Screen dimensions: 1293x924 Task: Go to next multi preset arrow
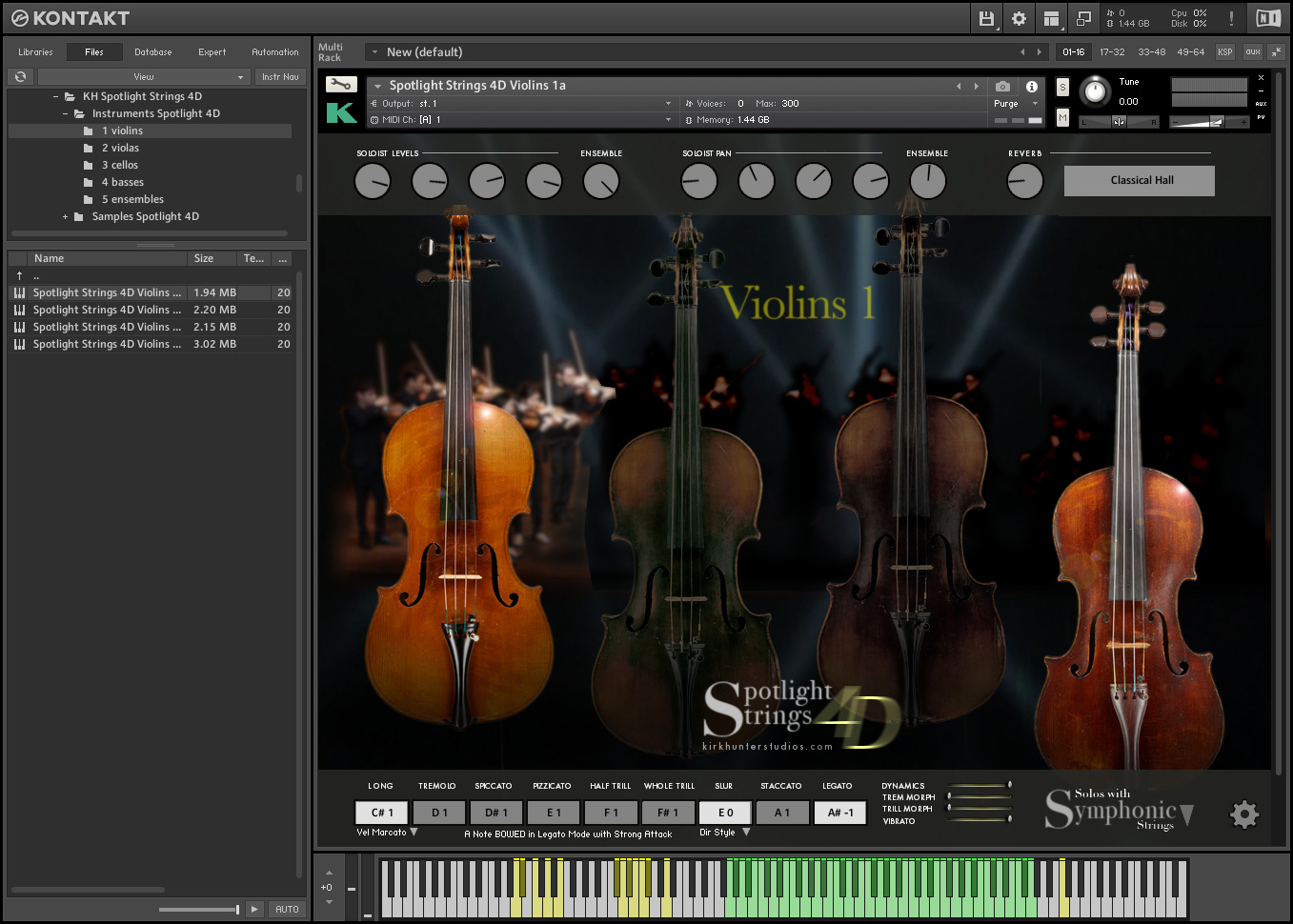[1039, 52]
